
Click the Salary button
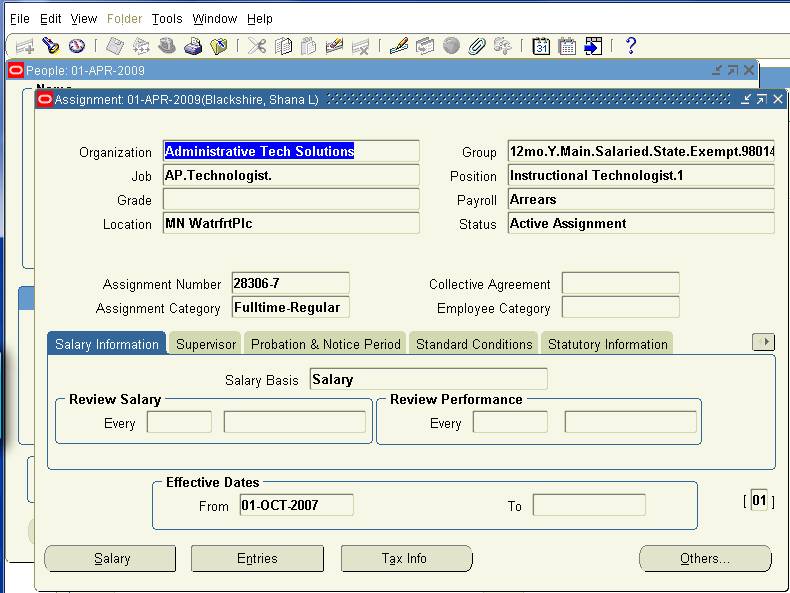110,558
